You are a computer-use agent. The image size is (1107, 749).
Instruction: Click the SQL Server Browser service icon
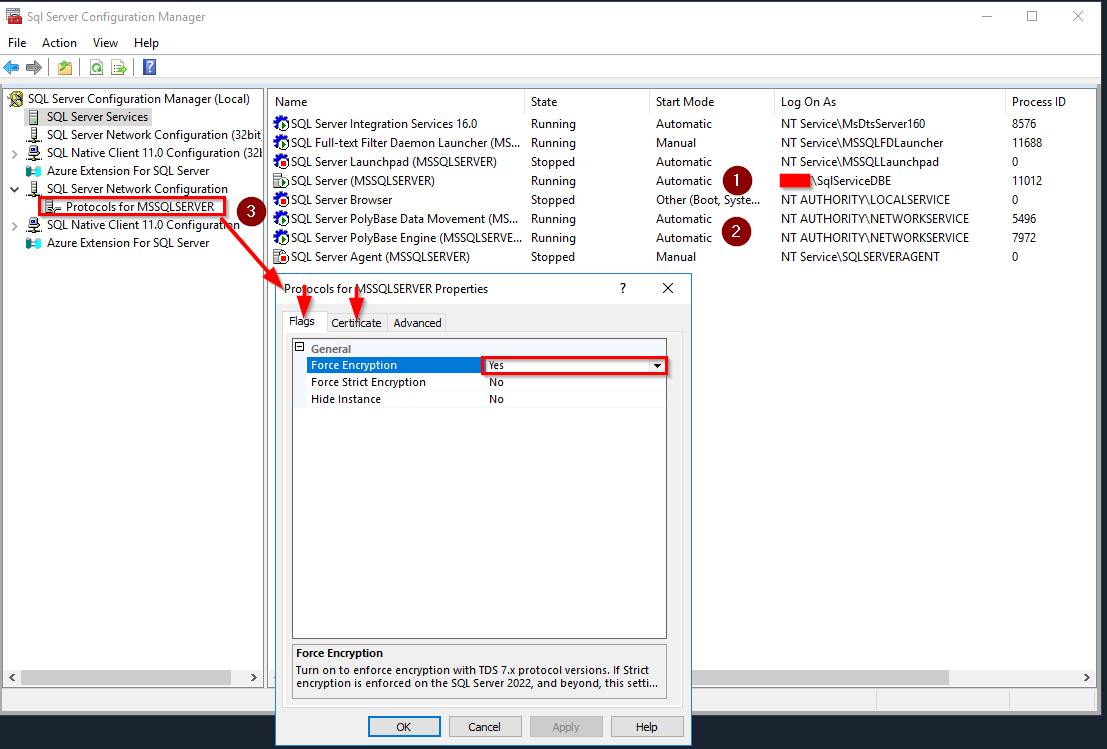click(x=280, y=199)
